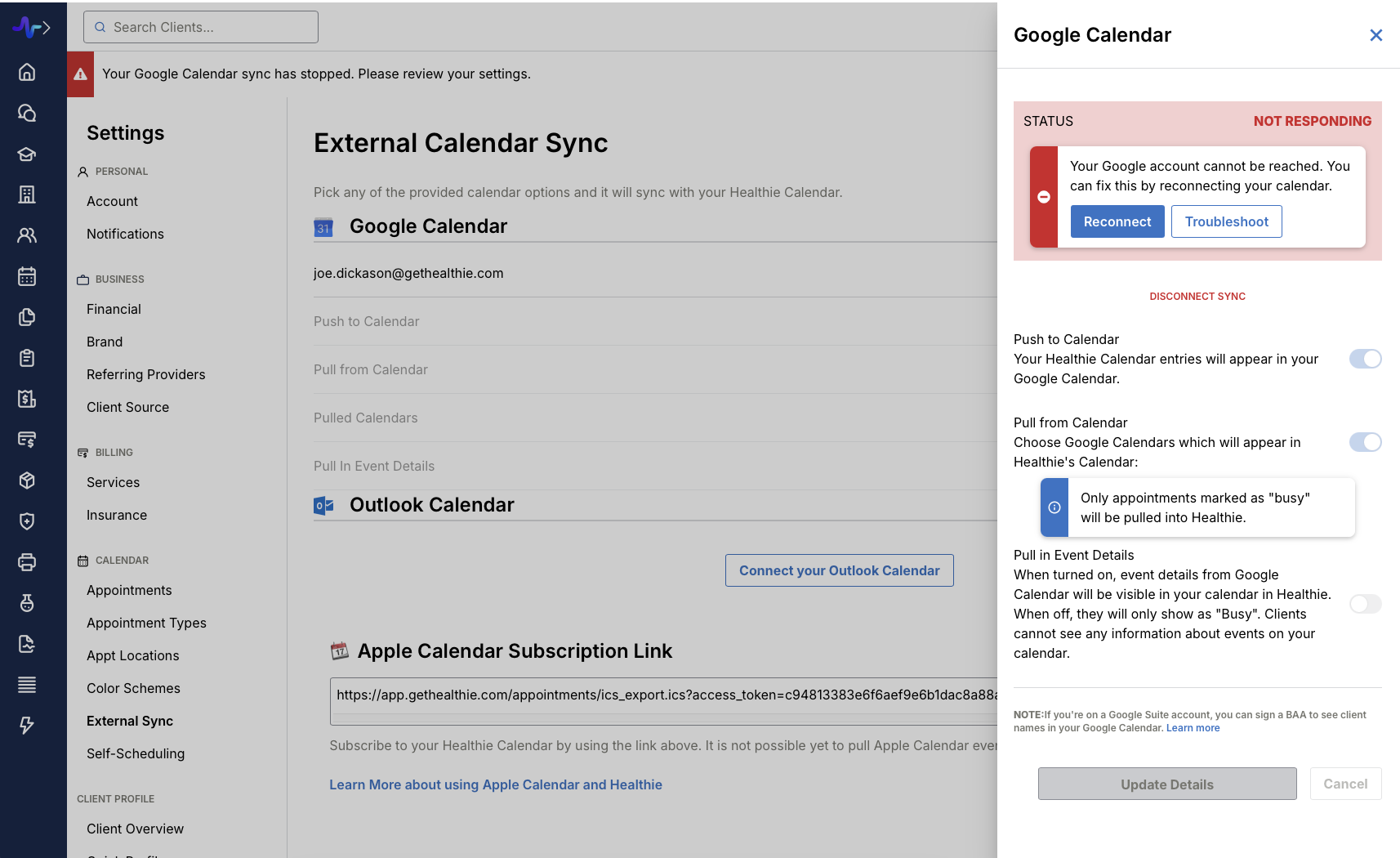
Task: Open Appointments calendar settings
Action: pos(129,590)
